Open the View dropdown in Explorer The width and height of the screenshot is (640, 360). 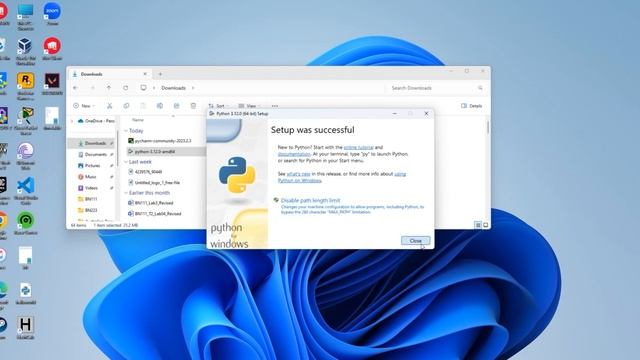pos(249,106)
